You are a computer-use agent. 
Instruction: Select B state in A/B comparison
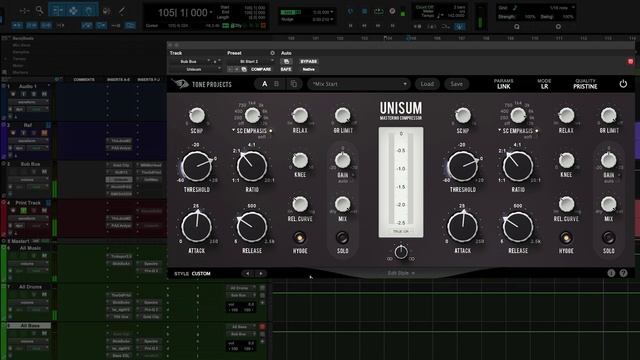tap(276, 84)
